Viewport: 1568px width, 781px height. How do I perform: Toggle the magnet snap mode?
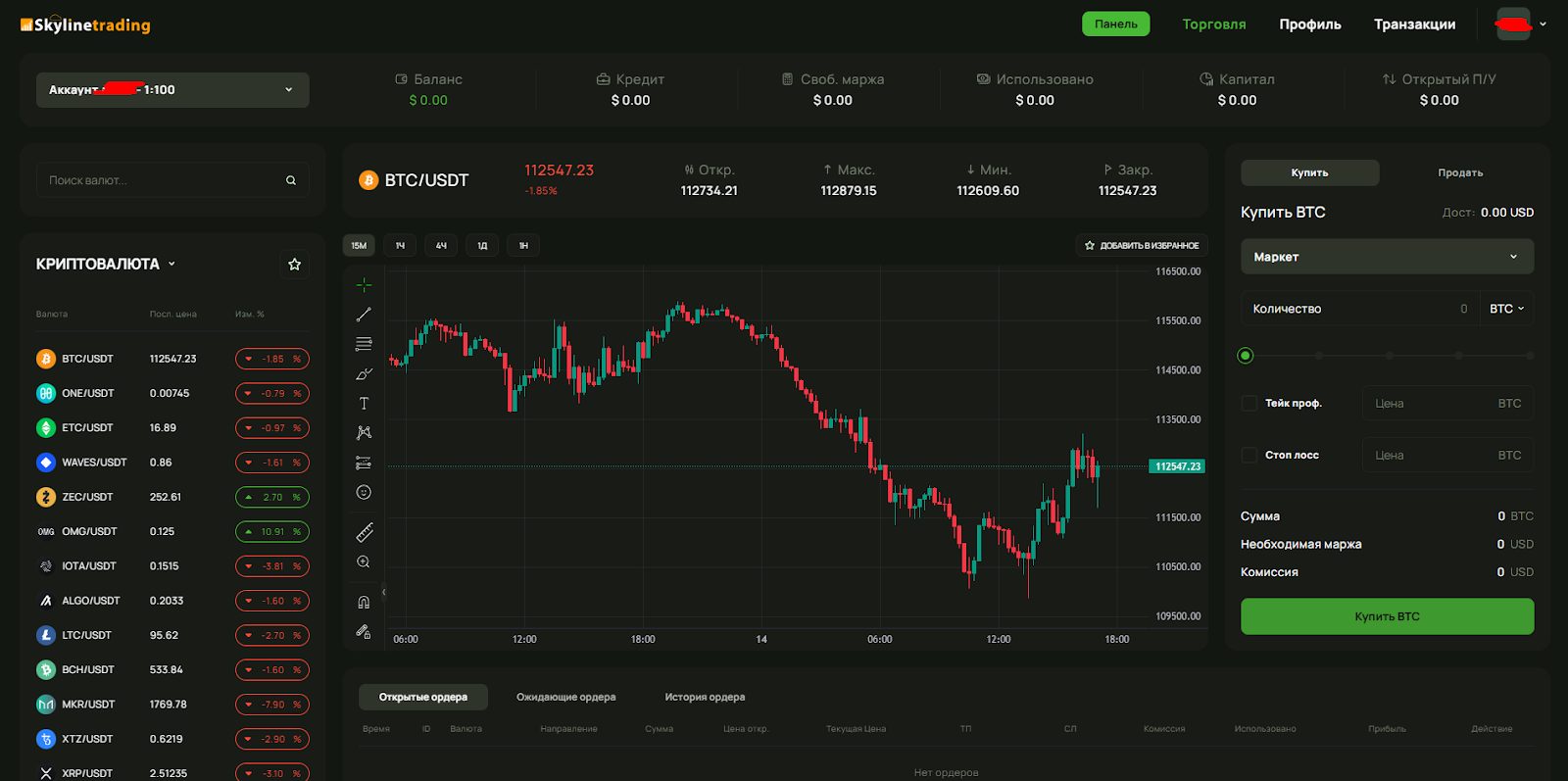(364, 602)
